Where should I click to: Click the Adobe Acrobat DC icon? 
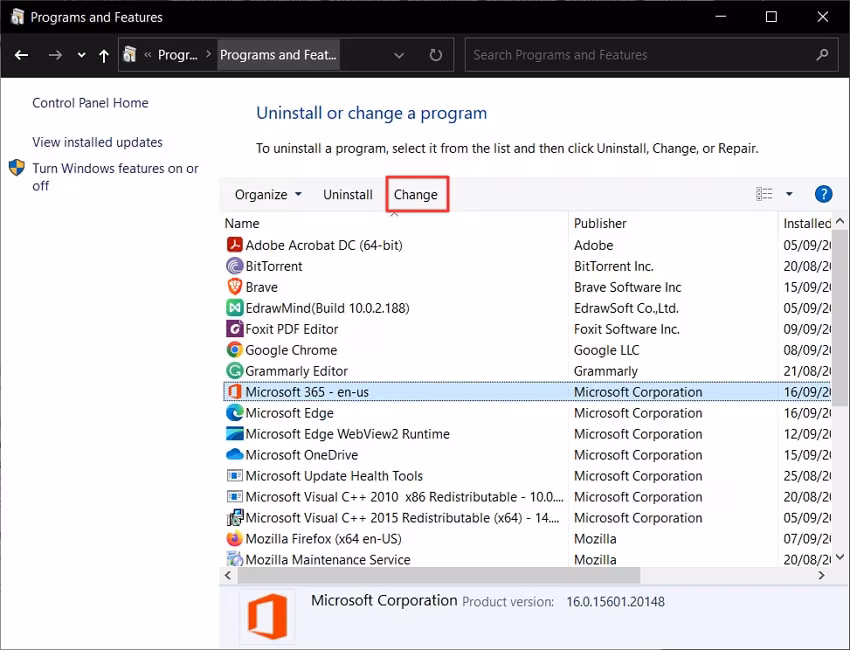(x=235, y=245)
